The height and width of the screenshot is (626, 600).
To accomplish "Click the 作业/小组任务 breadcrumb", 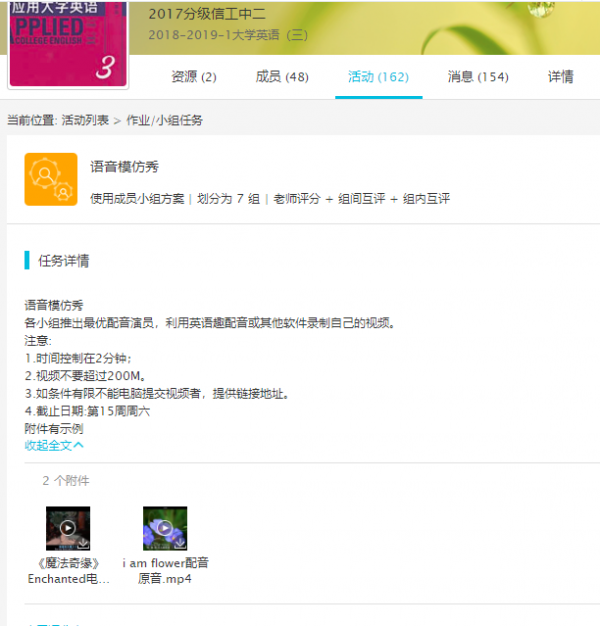I will coord(164,120).
